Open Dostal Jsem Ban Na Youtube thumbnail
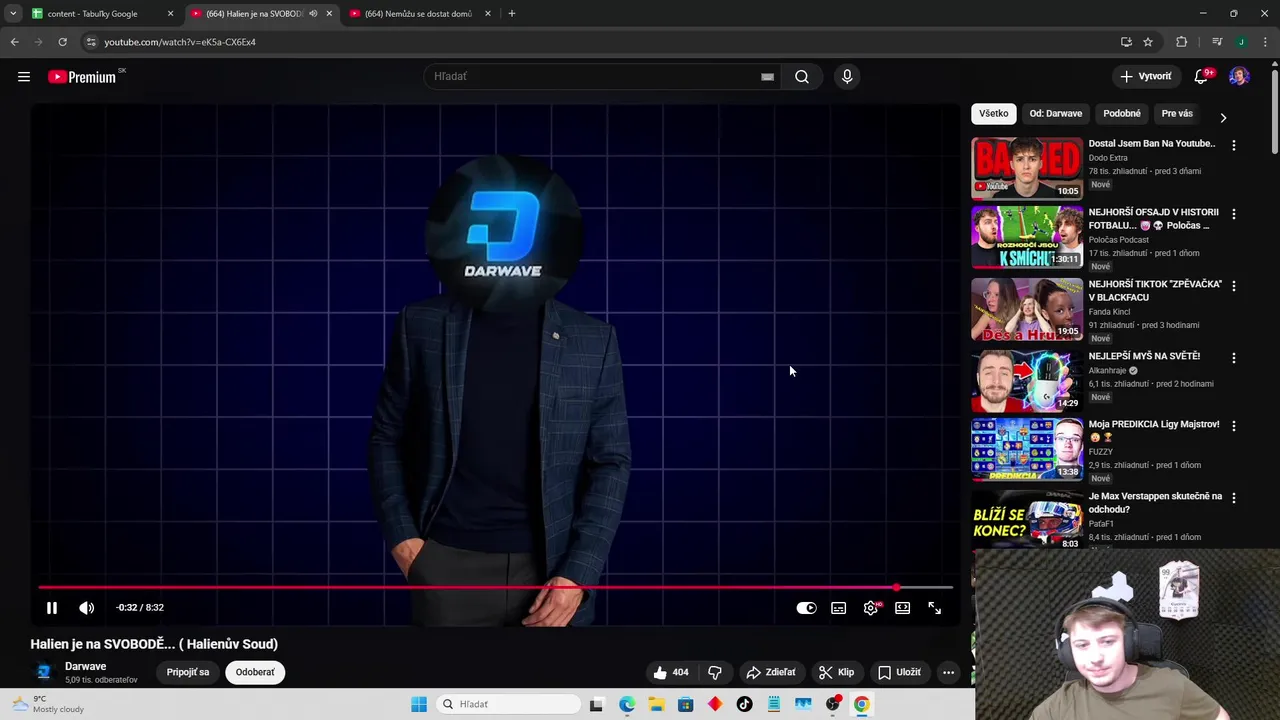The height and width of the screenshot is (720, 1280). 1027,169
